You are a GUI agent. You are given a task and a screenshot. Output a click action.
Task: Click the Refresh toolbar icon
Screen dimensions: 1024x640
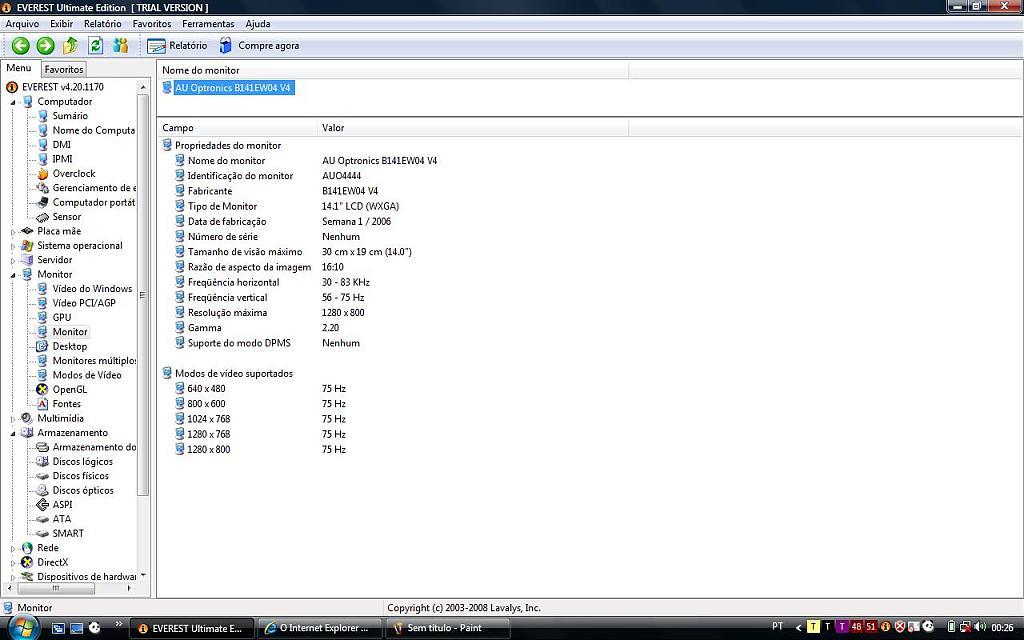95,45
